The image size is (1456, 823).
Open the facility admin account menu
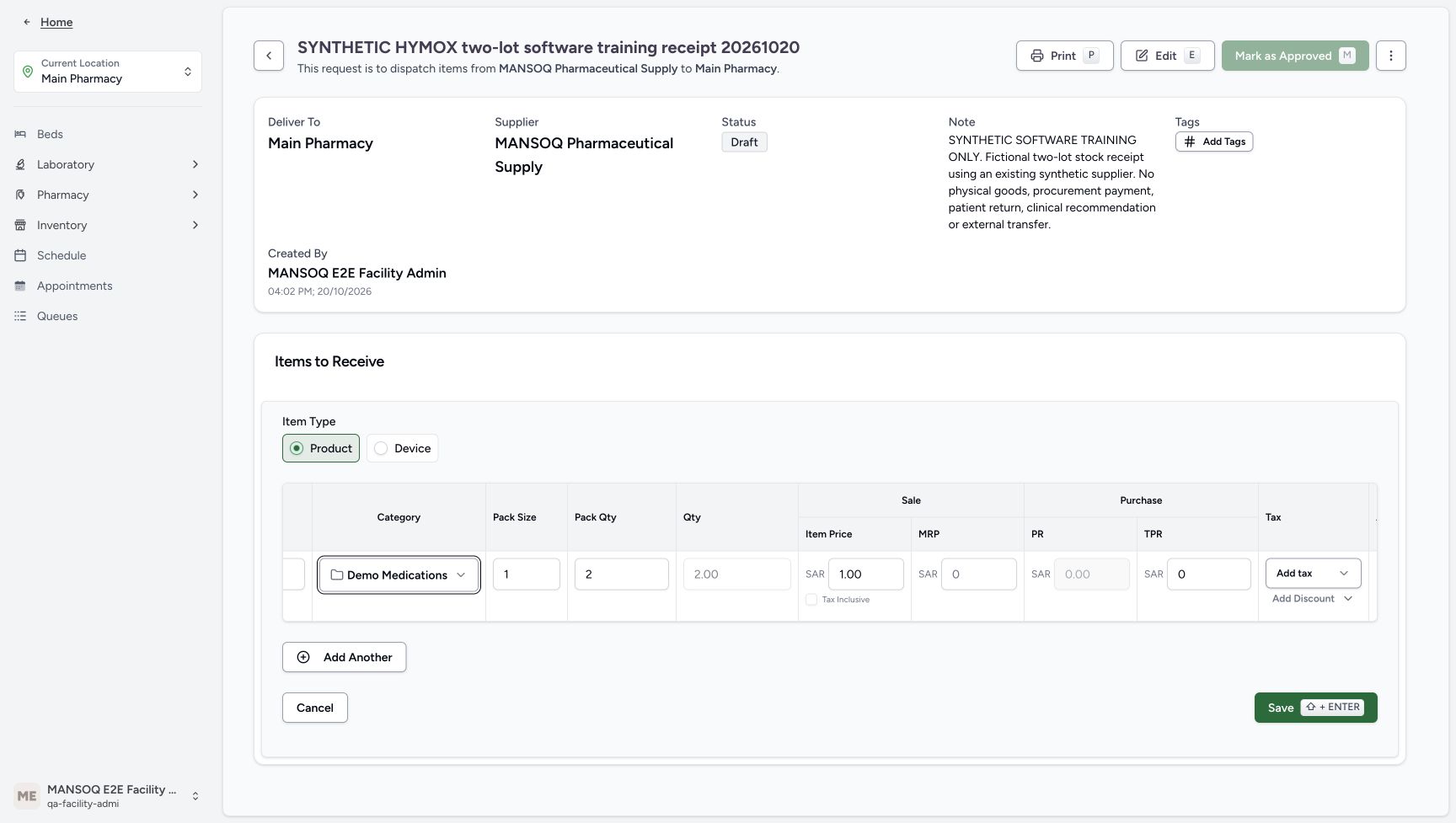(x=108, y=796)
